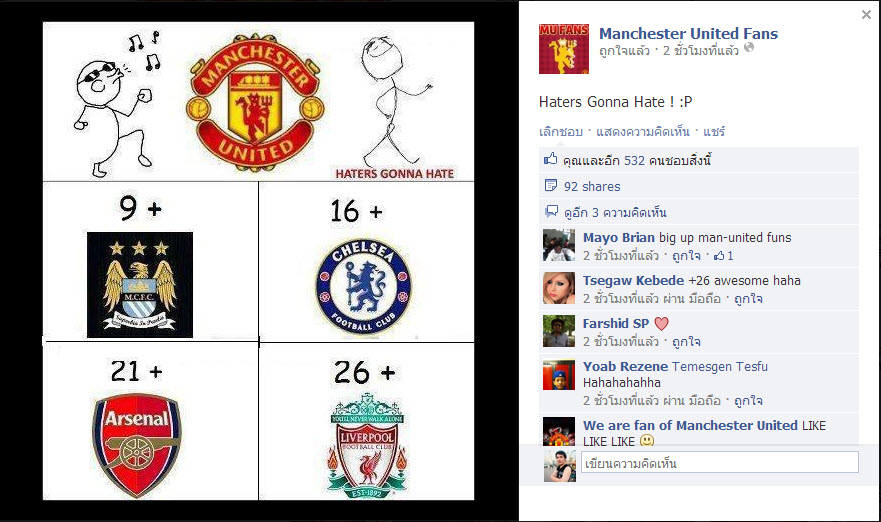Click the small like-count thumb on Mayo Brian's comment
The image size is (881, 522).
coord(719,256)
